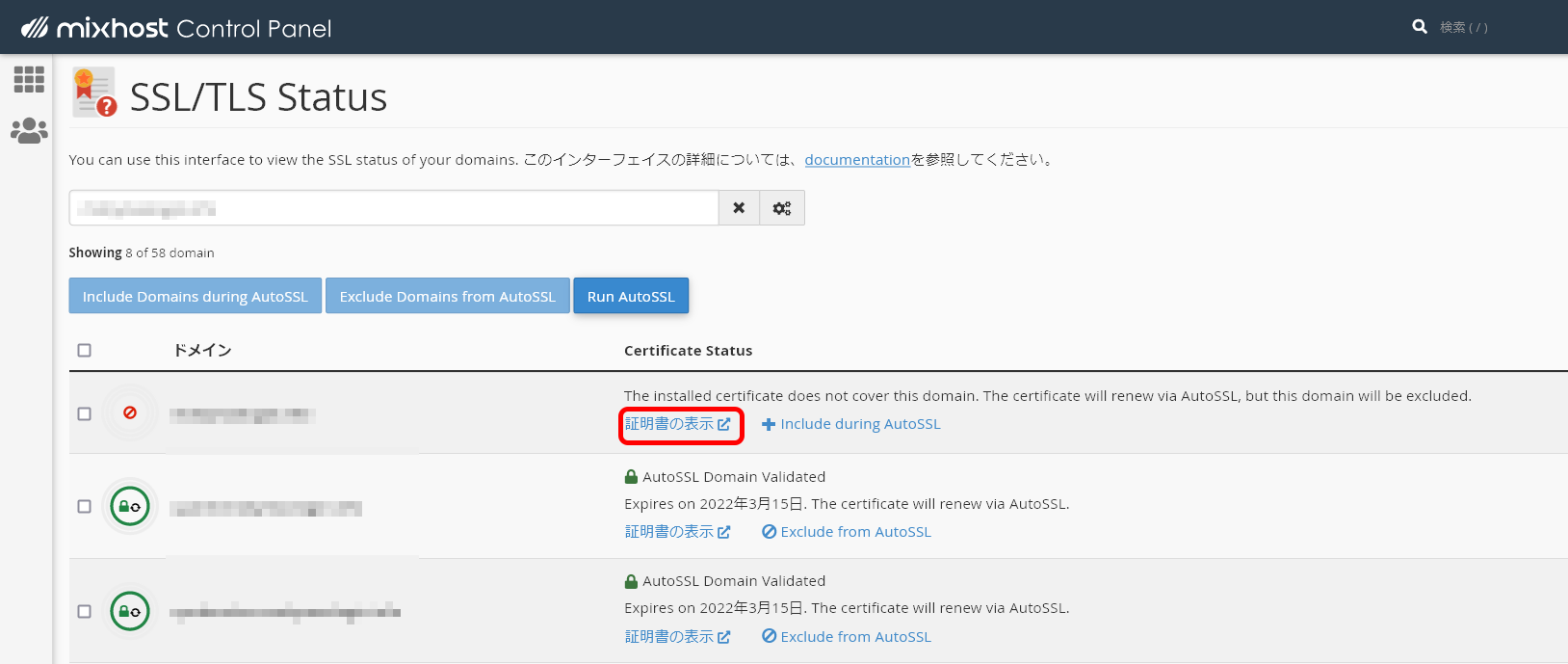Check the second domain row checkbox
The width and height of the screenshot is (1568, 664).
click(x=85, y=506)
